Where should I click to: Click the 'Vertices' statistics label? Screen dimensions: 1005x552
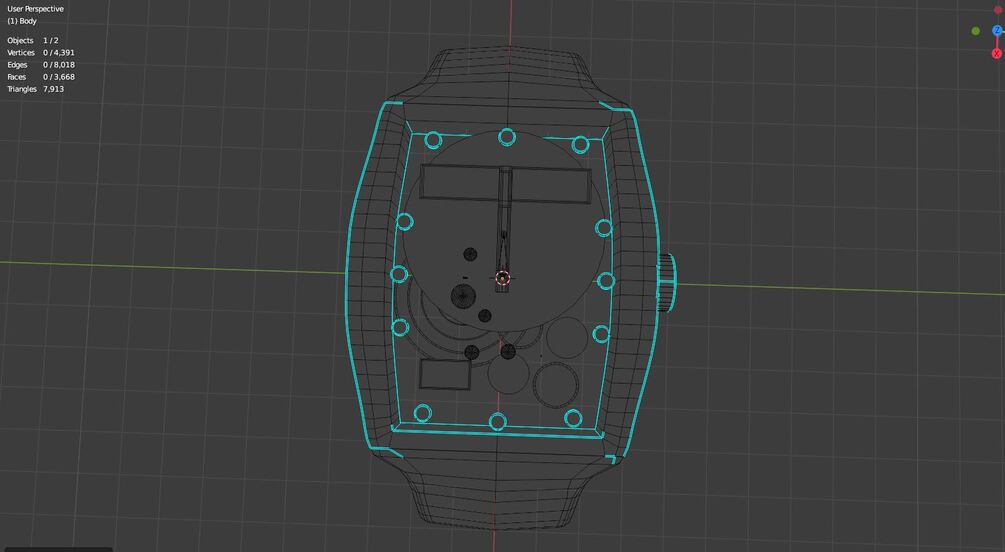click(21, 53)
